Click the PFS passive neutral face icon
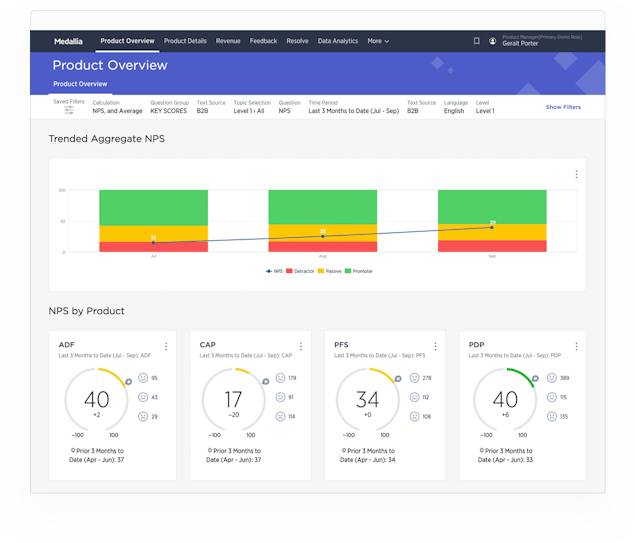Viewport: 635px width, 543px height. tap(414, 397)
